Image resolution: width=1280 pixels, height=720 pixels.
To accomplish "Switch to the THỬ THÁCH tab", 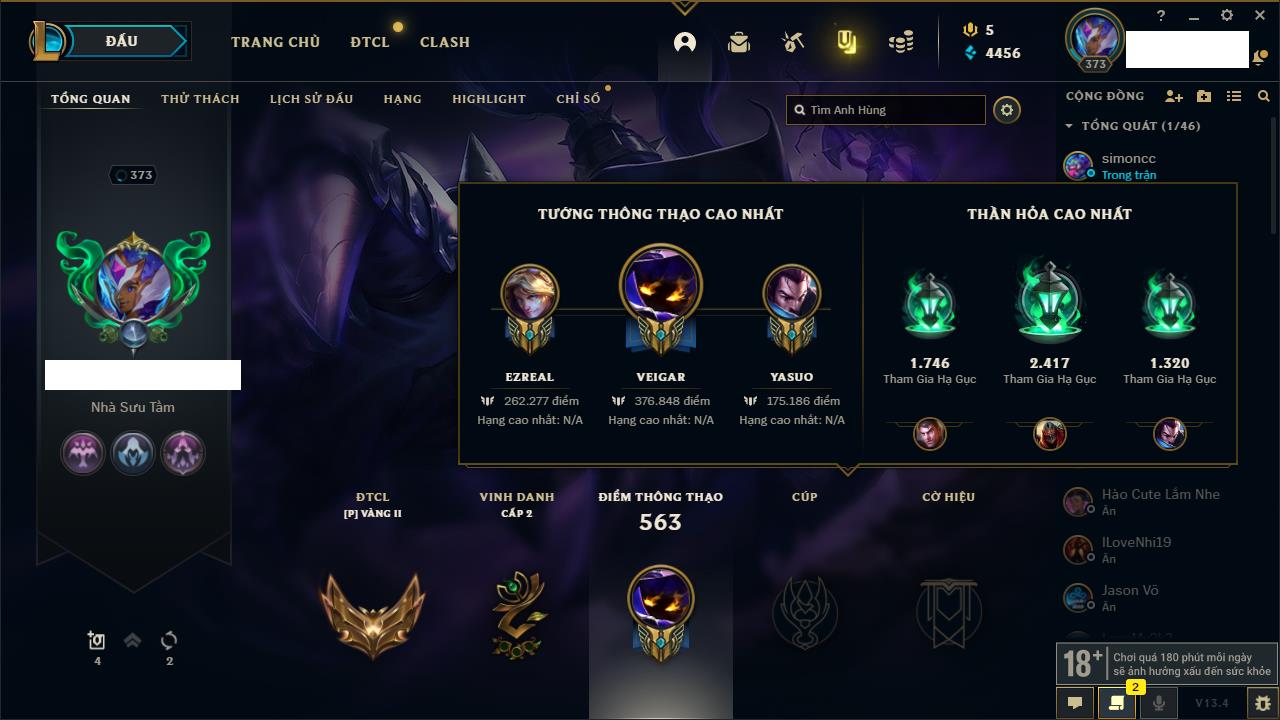I will pos(200,99).
